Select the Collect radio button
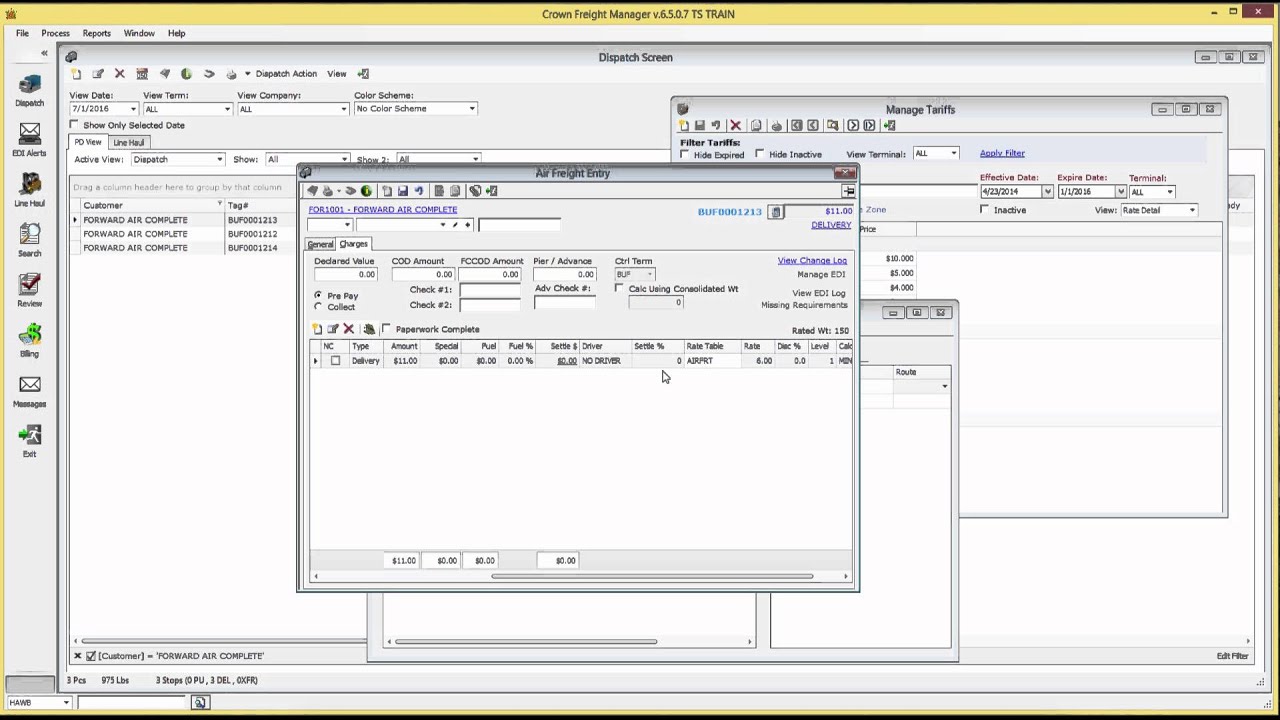The image size is (1280, 720). 318,307
